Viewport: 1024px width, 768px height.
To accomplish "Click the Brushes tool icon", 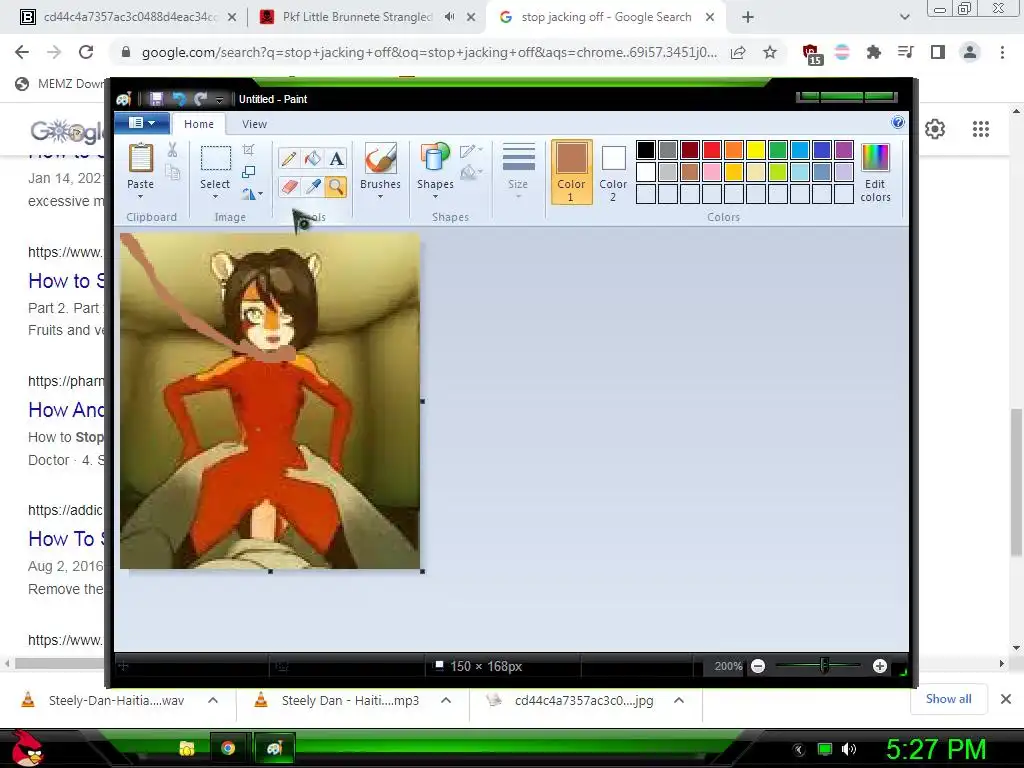I will coord(380,159).
